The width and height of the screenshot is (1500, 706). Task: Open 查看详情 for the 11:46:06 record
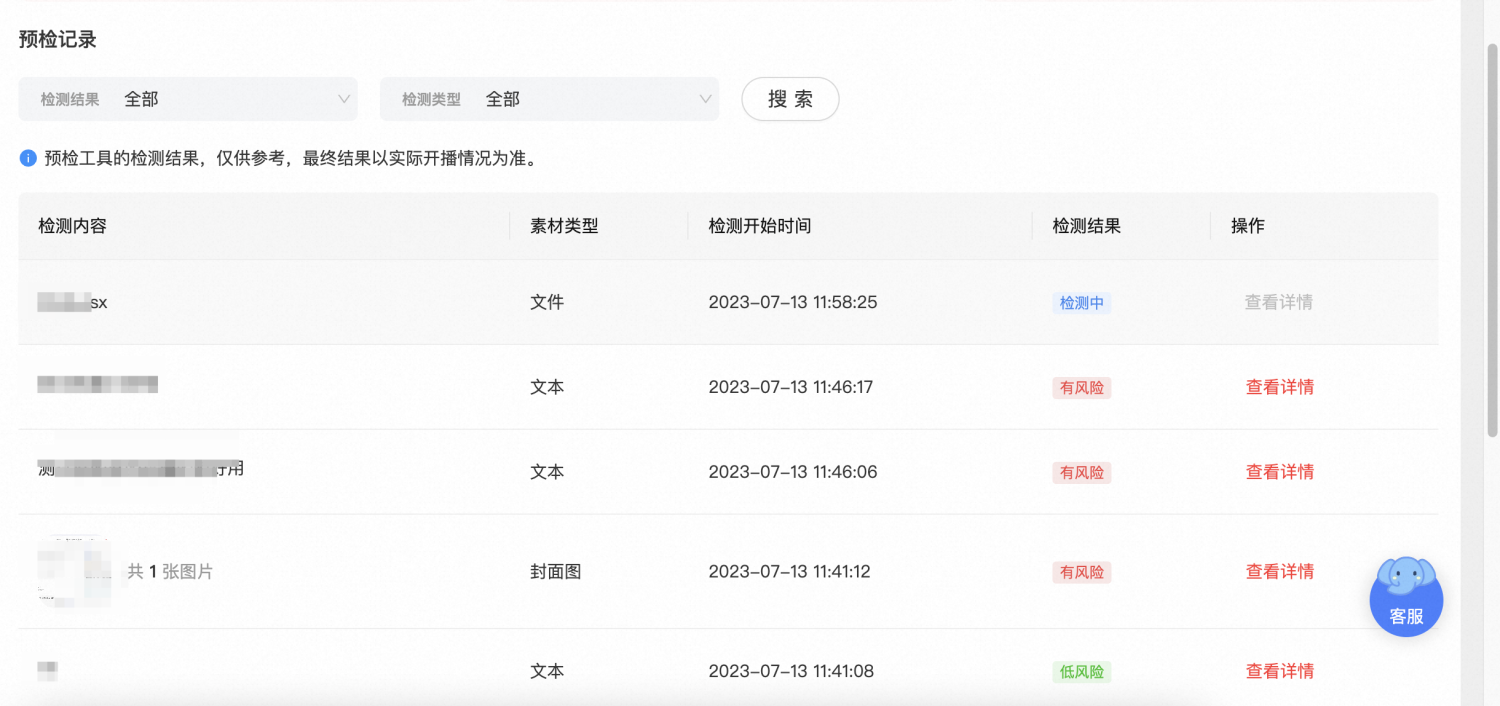1280,472
